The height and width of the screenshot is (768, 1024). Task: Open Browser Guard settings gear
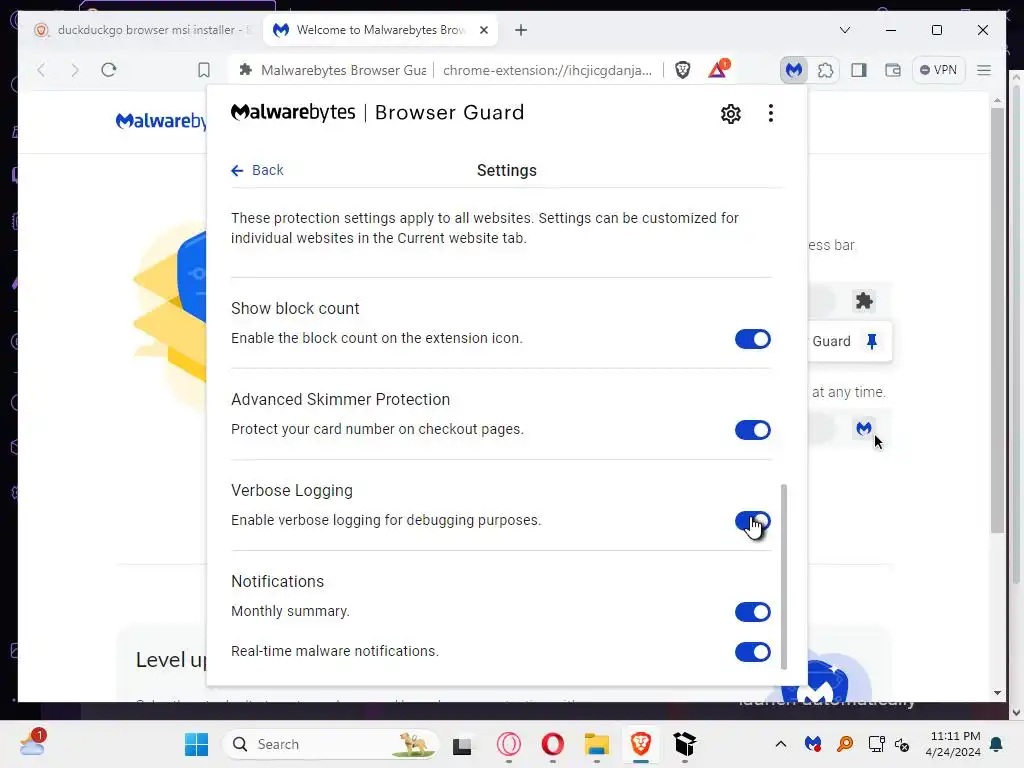point(730,114)
